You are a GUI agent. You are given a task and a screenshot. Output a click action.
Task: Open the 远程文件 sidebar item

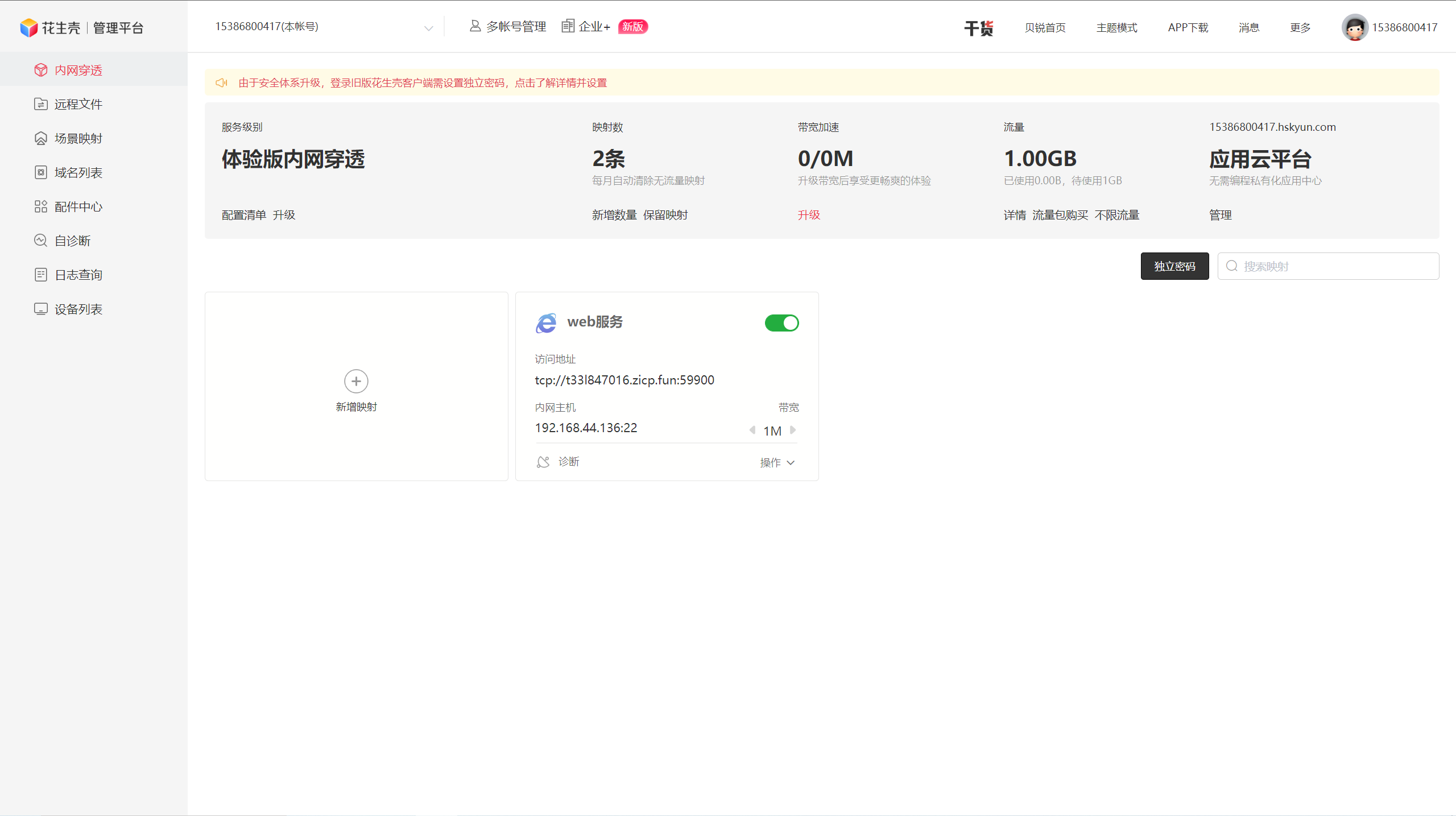[x=78, y=104]
